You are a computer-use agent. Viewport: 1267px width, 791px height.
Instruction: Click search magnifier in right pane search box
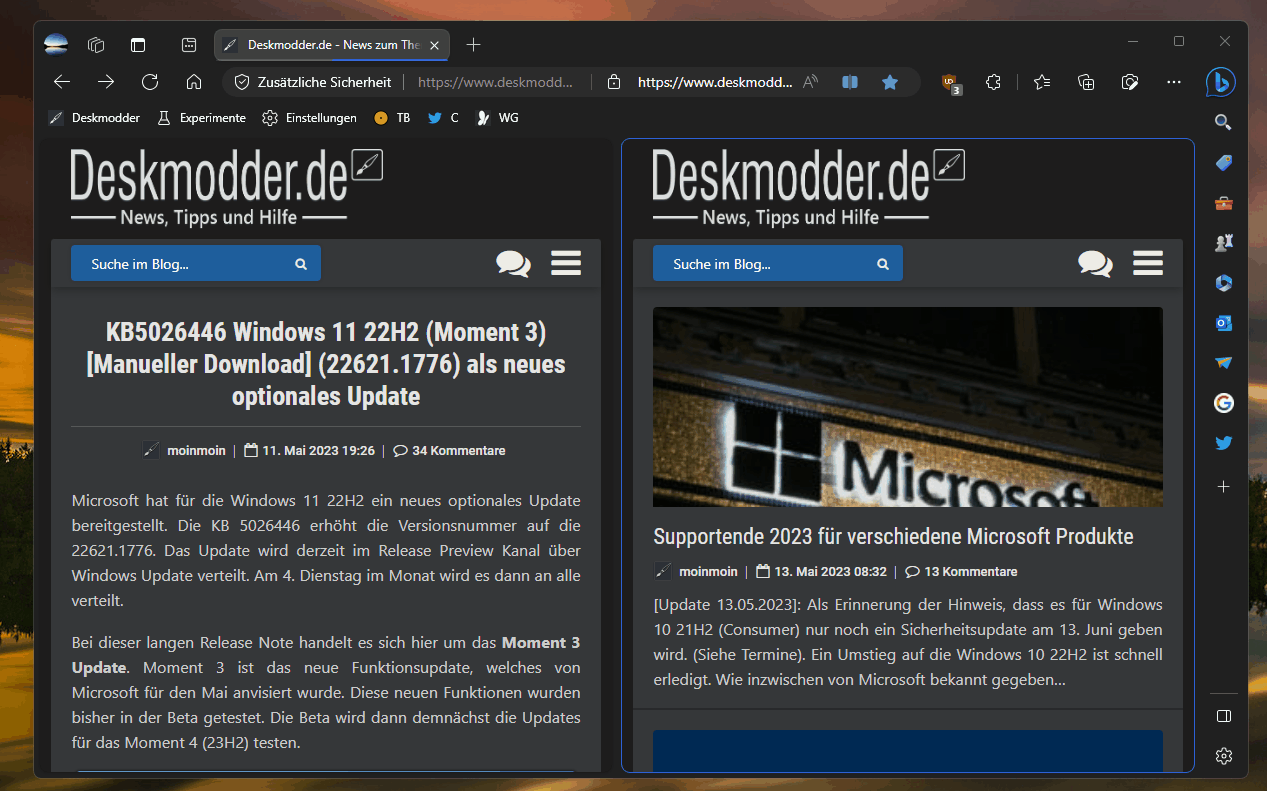pyautogui.click(x=883, y=265)
